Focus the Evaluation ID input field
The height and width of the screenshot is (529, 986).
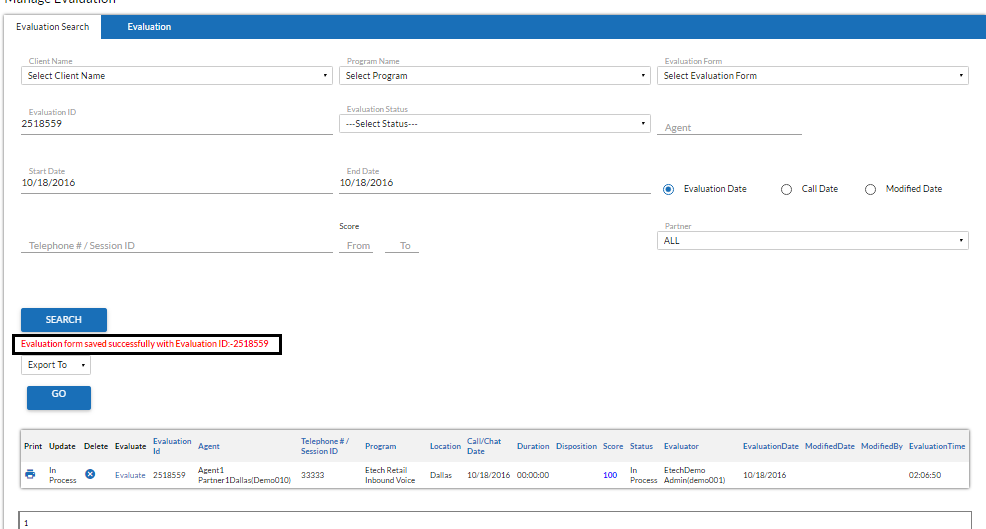coord(177,124)
